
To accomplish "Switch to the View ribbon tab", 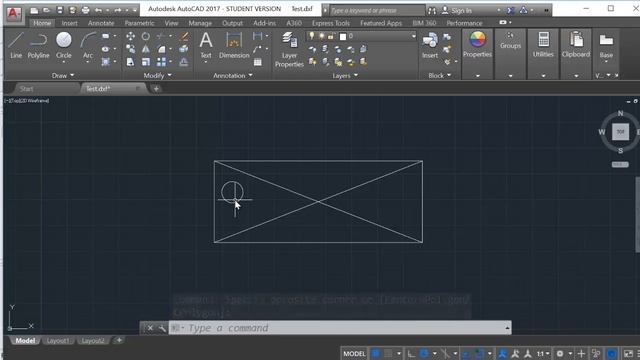I will point(171,23).
